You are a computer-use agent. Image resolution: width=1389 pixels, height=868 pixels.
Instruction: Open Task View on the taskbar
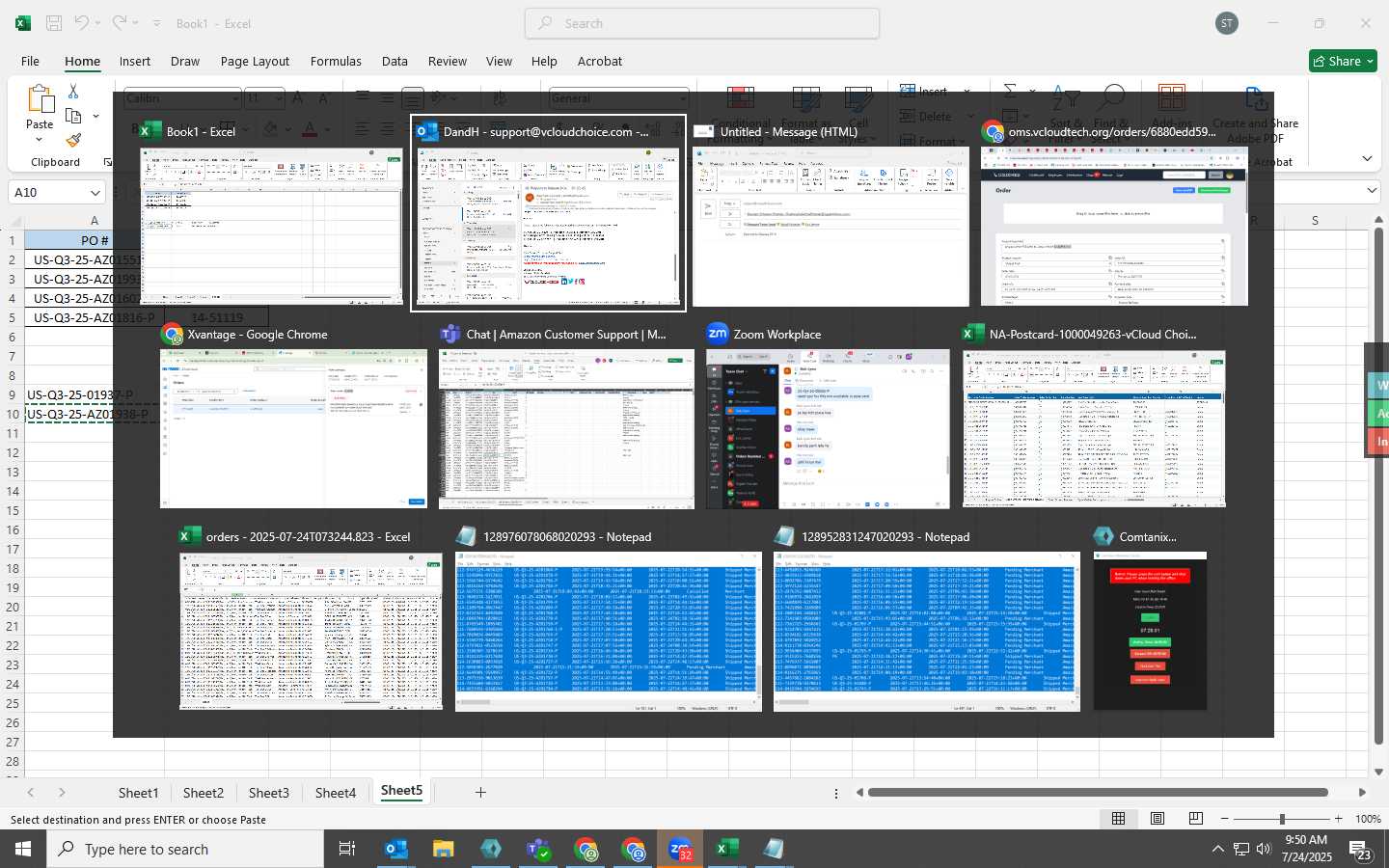(347, 849)
